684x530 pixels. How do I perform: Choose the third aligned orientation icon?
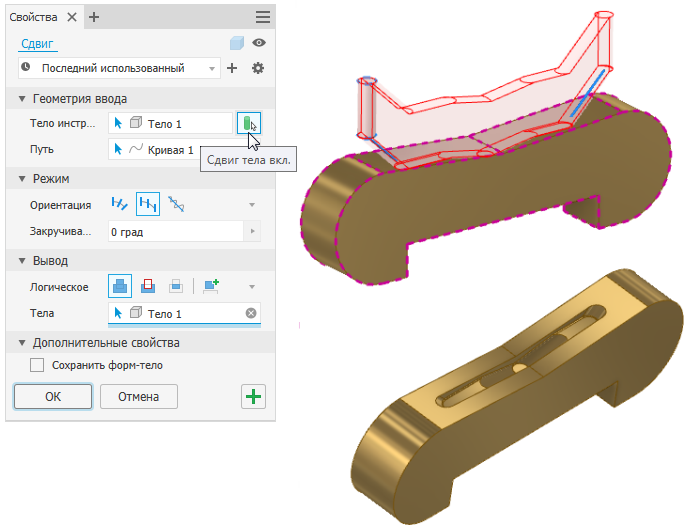pos(176,204)
